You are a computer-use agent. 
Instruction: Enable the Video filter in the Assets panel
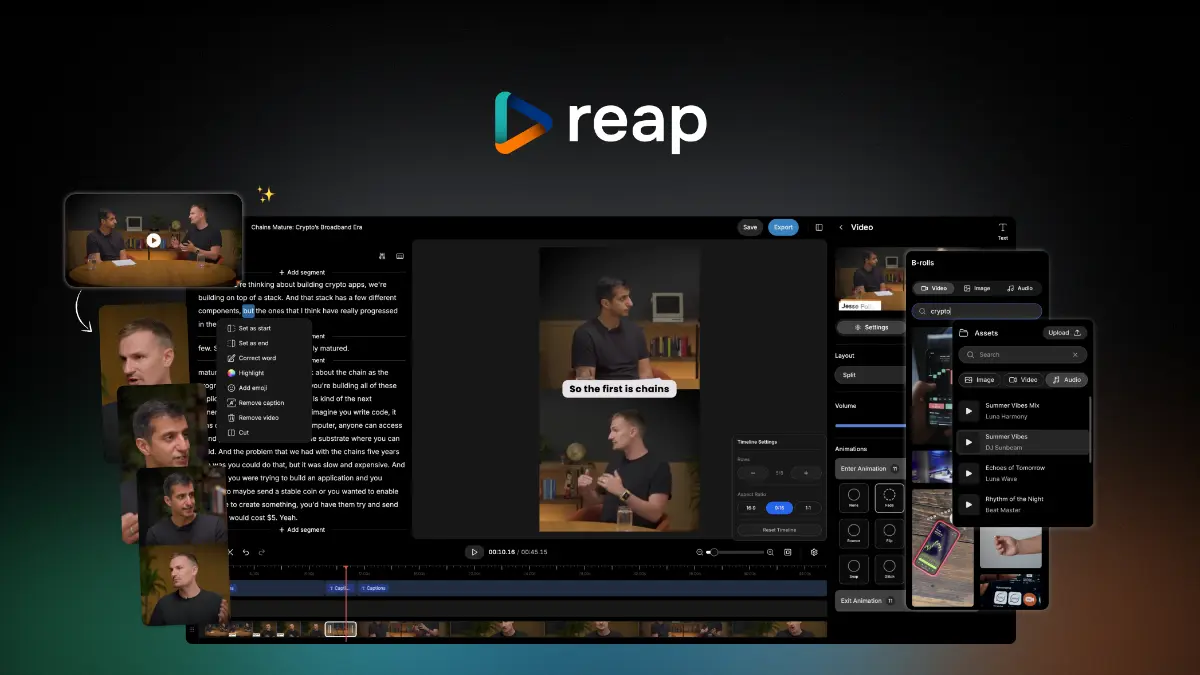click(1021, 379)
